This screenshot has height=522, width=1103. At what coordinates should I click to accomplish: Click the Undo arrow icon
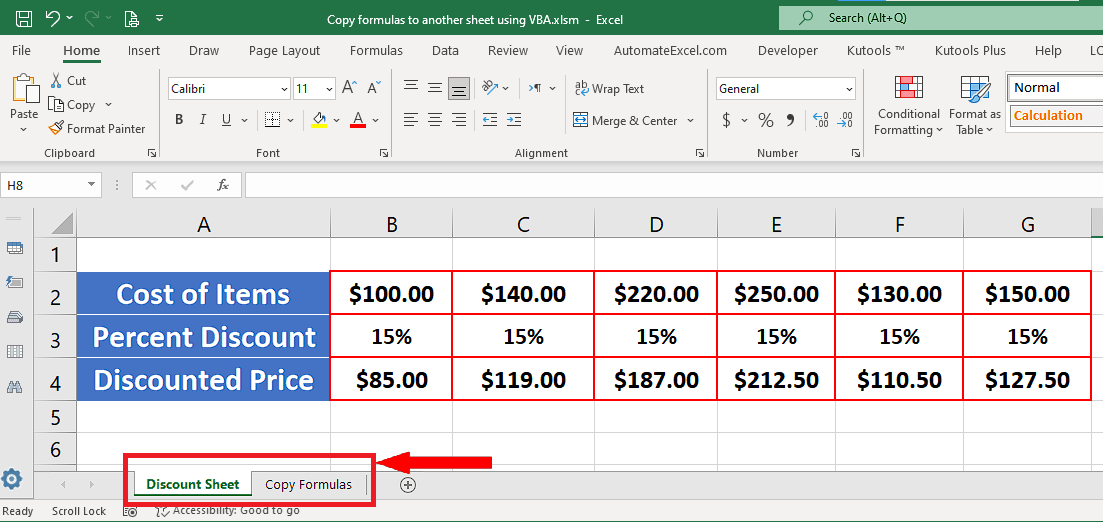pyautogui.click(x=53, y=18)
